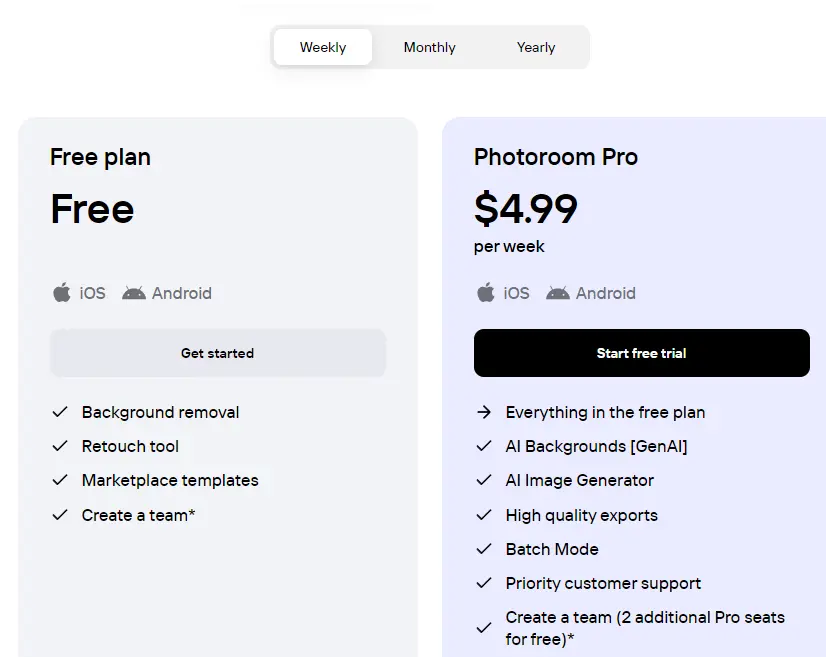
Task: Click the checkmark beside Priority customer support
Action: point(484,583)
